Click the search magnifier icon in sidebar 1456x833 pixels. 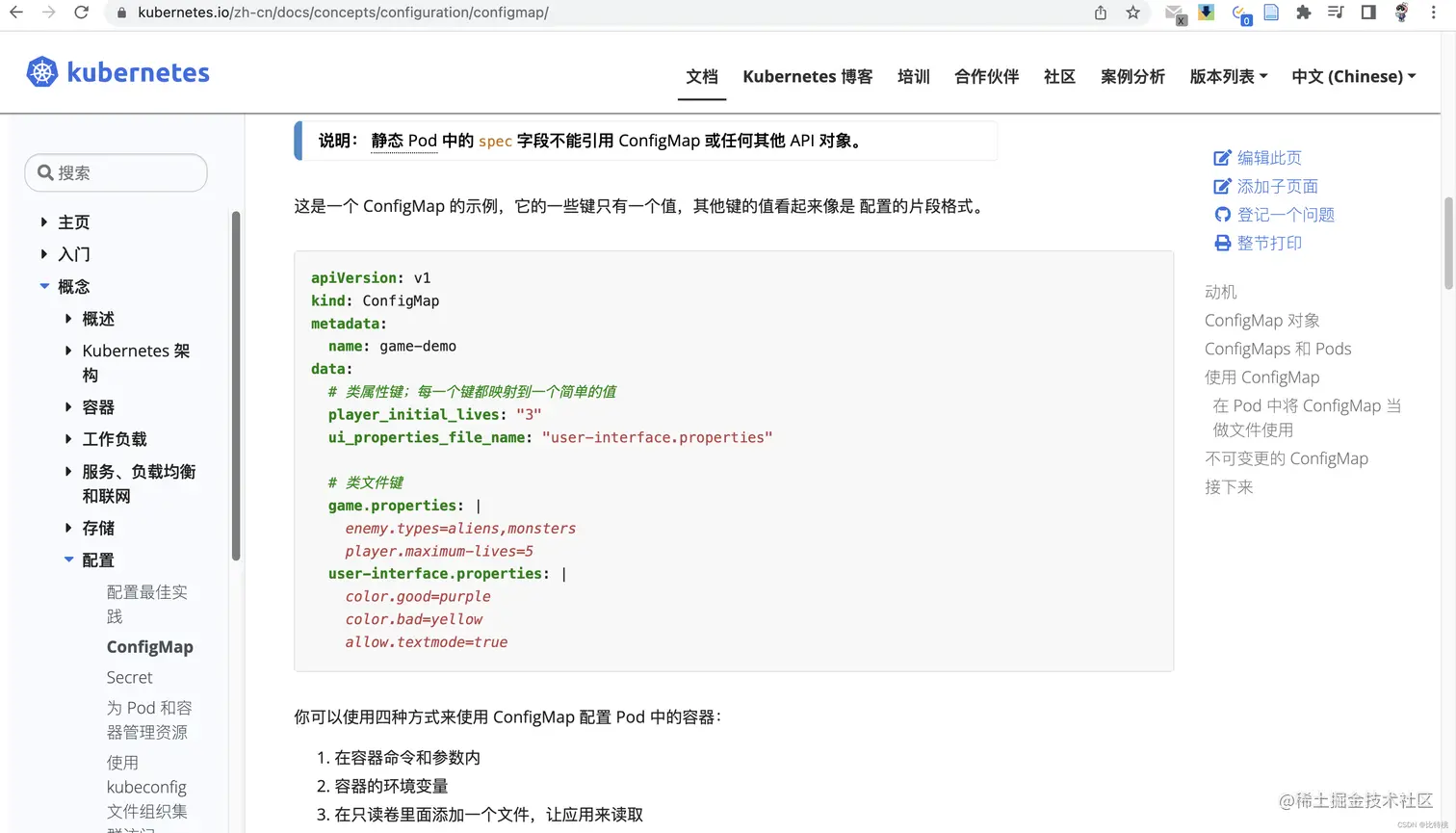(x=45, y=172)
